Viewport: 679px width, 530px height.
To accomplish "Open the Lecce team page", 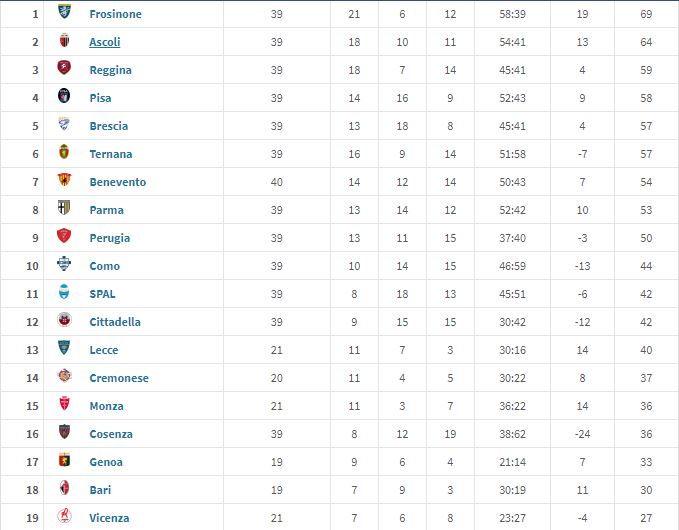I will pos(103,350).
